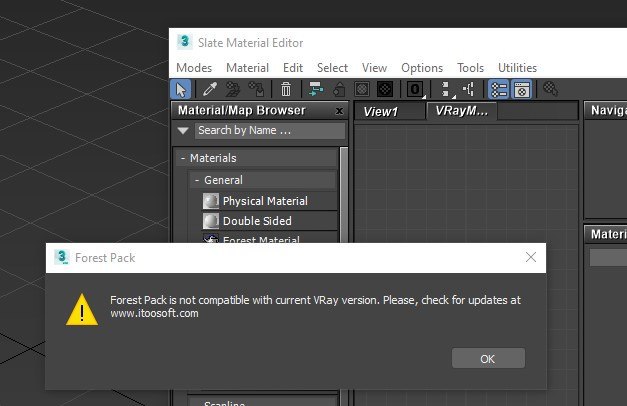Screen dimensions: 627x406
Task: Click Assign Material to Selection icon
Action: tap(256, 89)
